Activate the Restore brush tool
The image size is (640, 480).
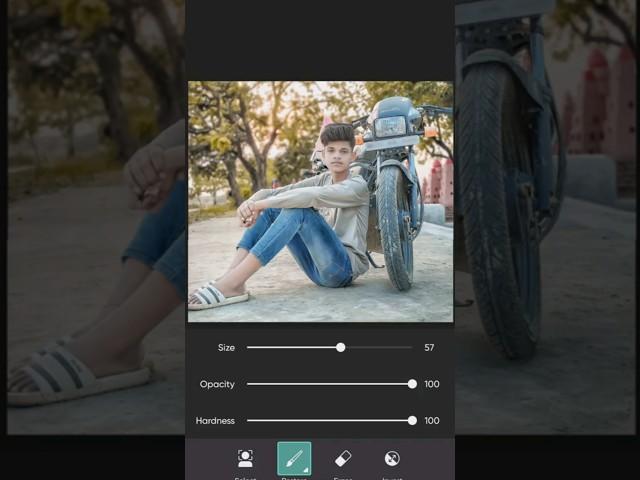(294, 459)
